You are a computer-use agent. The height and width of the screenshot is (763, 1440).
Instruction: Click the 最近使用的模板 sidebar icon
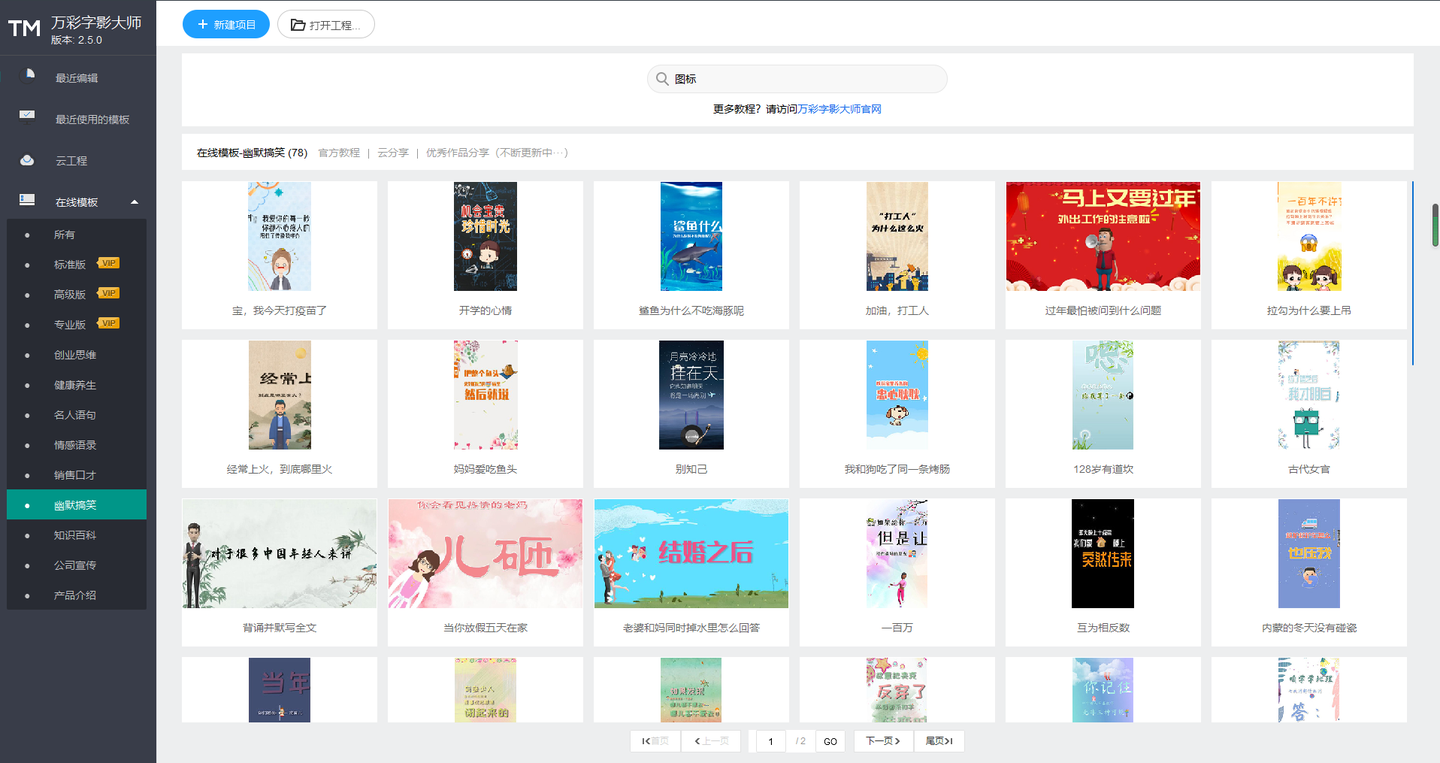click(28, 117)
